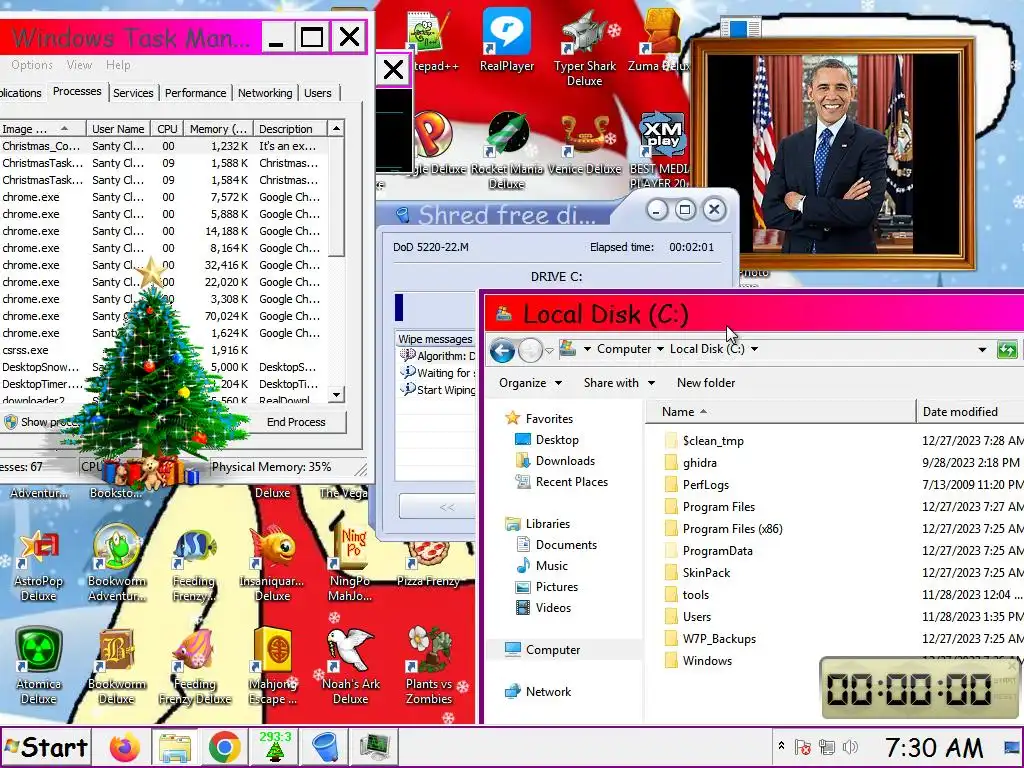Click New folder in Explorer
Image resolution: width=1024 pixels, height=768 pixels.
[706, 383]
